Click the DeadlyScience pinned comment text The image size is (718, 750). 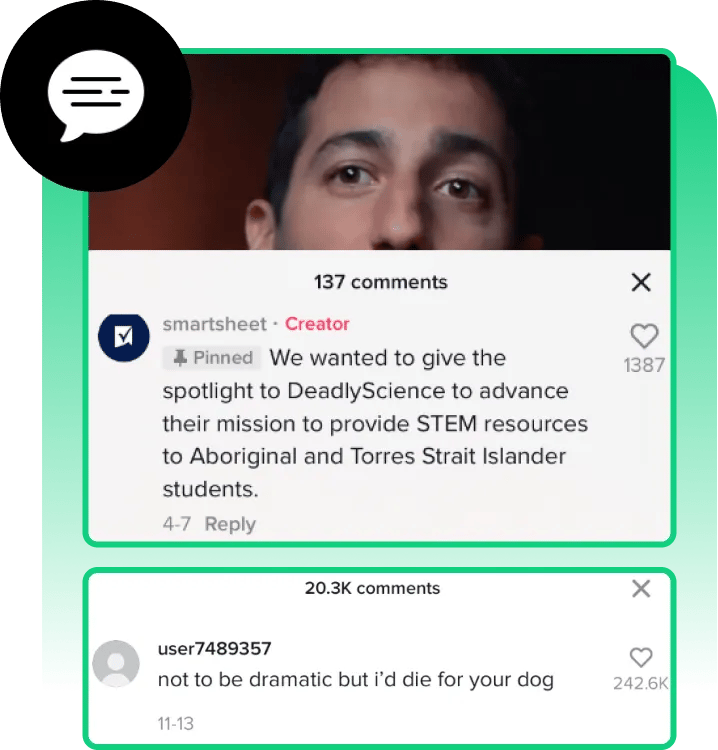[375, 424]
